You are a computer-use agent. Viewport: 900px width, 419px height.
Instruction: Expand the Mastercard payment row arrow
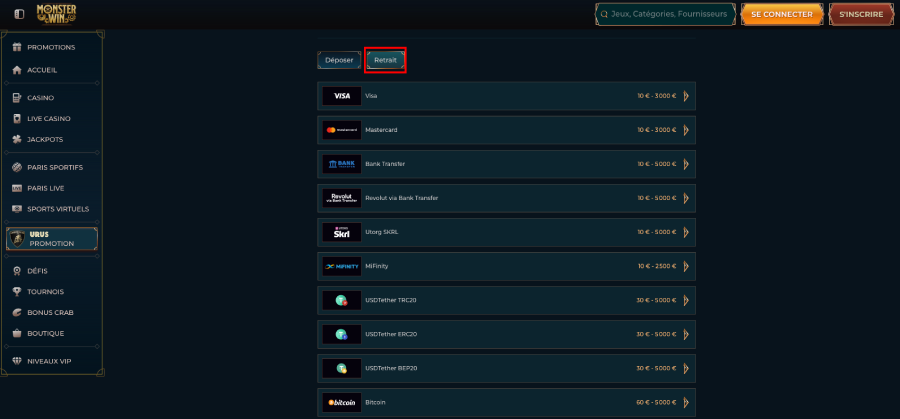click(687, 130)
